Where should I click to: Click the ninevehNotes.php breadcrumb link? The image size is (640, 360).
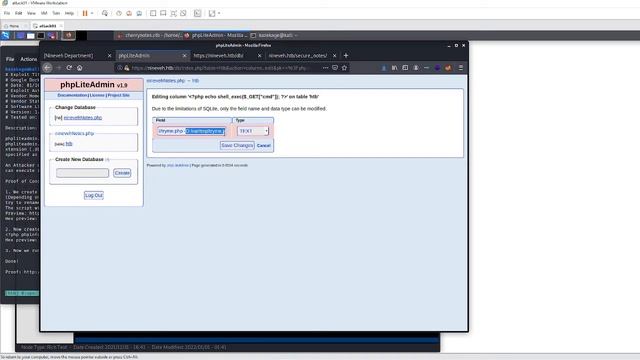click(x=166, y=81)
